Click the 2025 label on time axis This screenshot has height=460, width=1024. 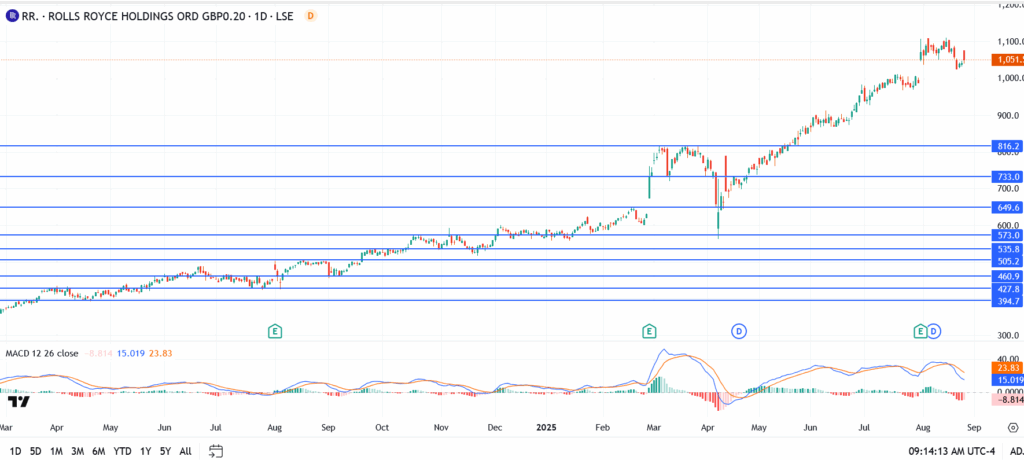pos(546,428)
